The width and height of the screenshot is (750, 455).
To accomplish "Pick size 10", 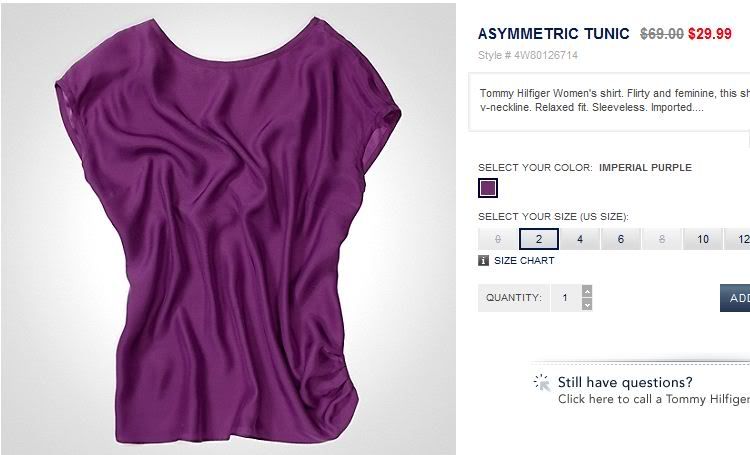I will [x=703, y=239].
